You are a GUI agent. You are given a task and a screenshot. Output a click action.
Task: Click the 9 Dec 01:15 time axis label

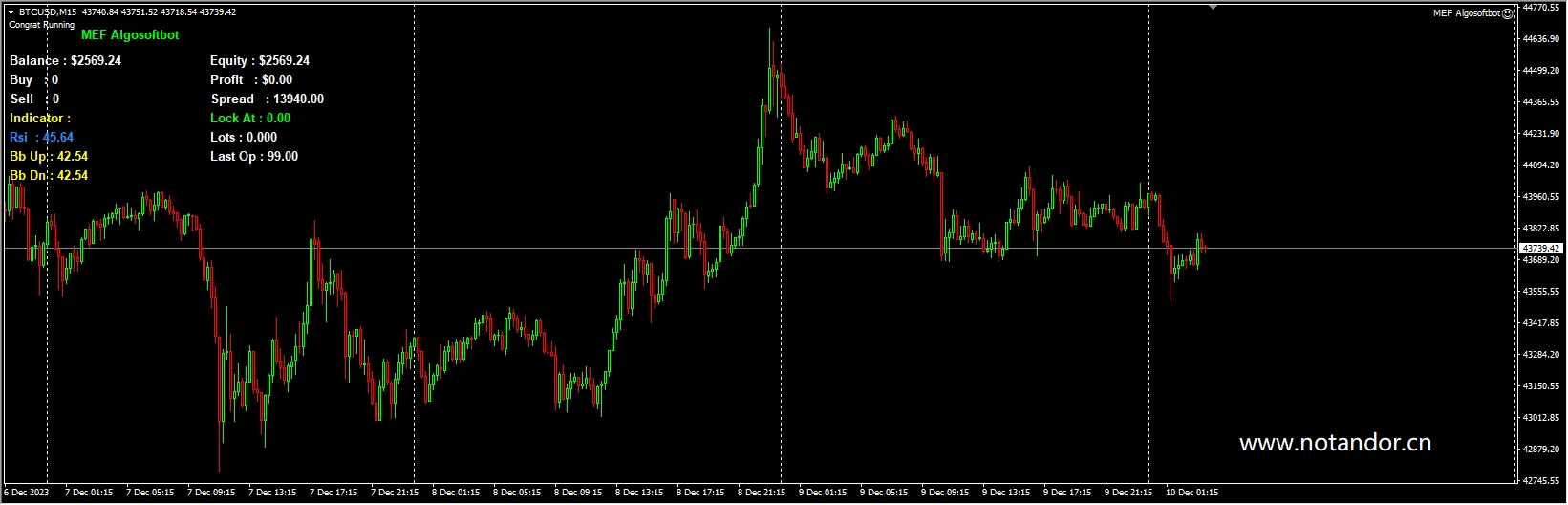click(x=823, y=493)
